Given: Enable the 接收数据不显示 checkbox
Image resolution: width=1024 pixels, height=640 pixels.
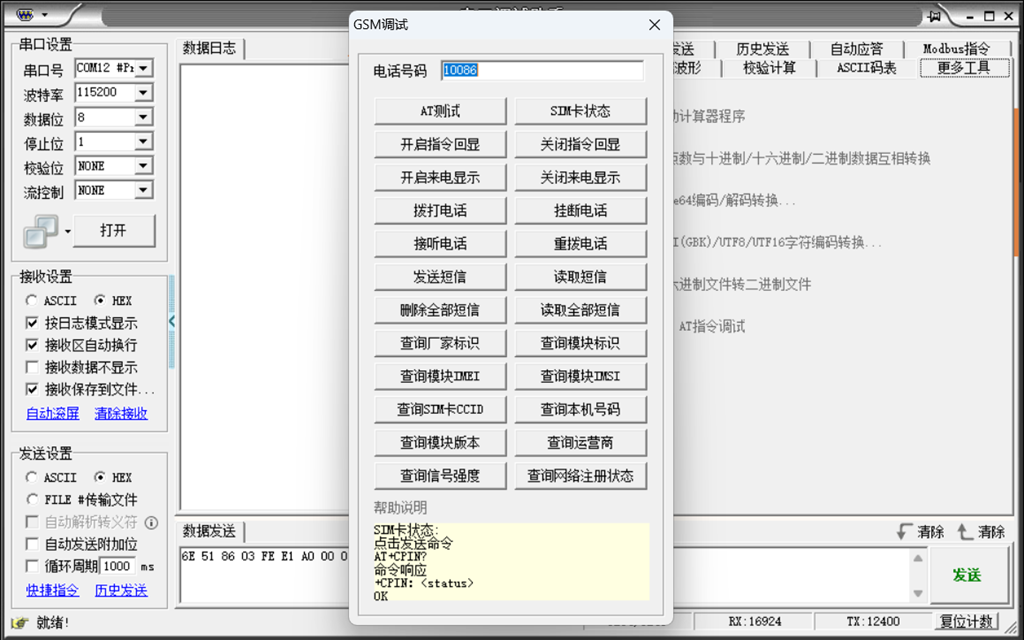Looking at the screenshot, I should (32, 368).
